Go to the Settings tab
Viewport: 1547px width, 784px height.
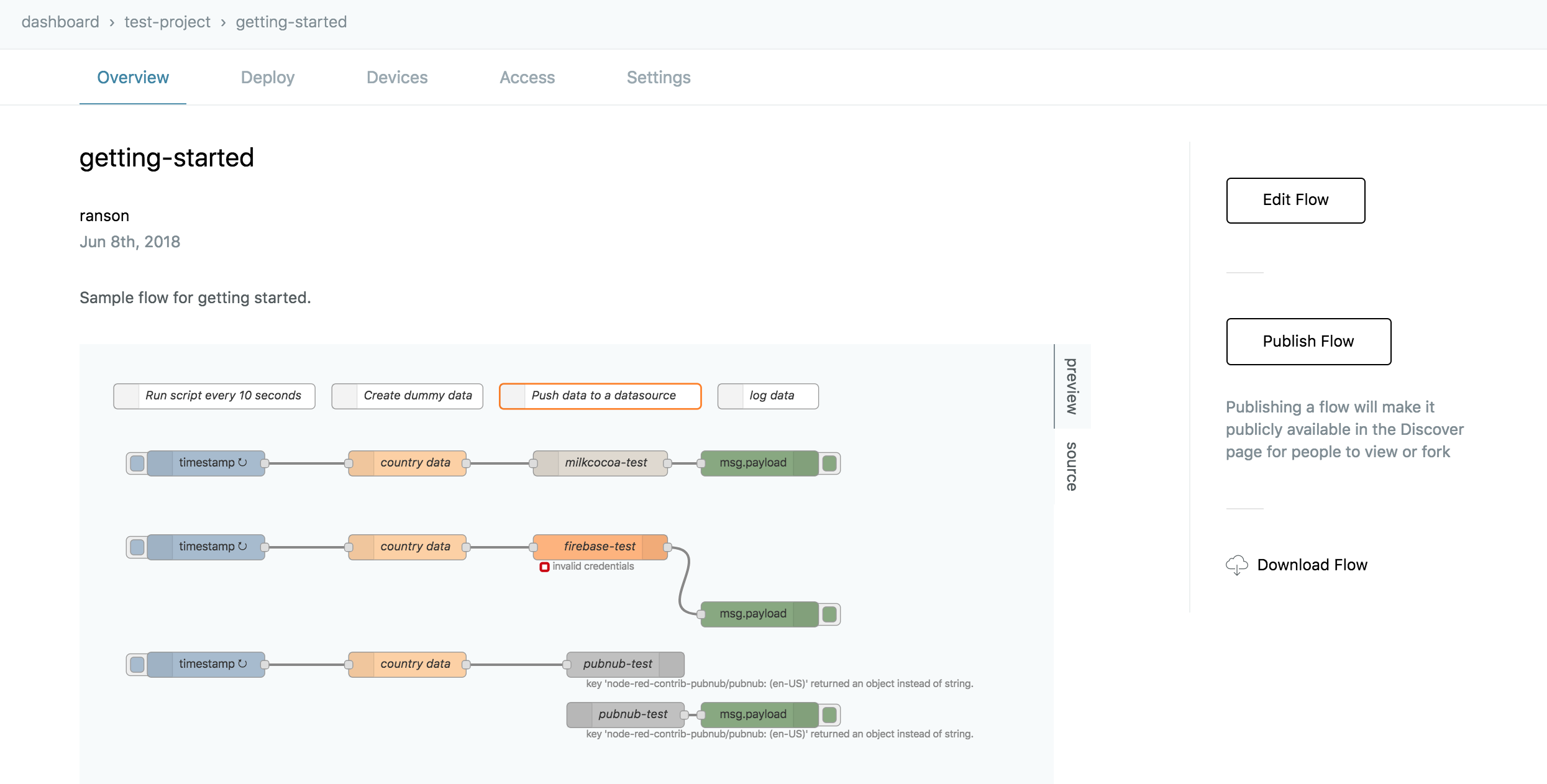[x=659, y=78]
